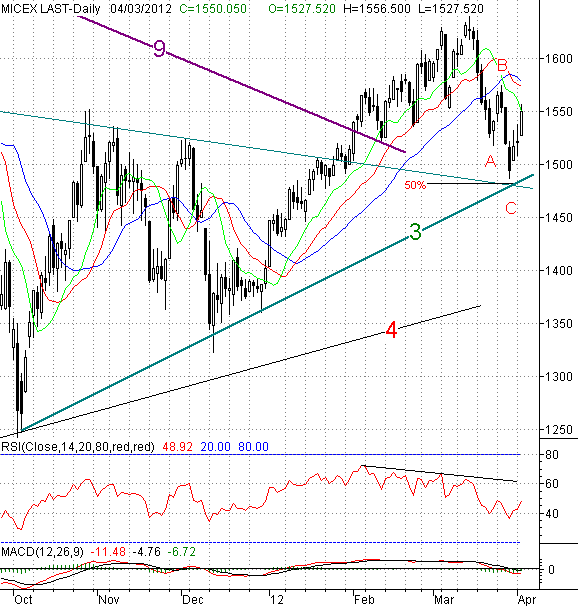The height and width of the screenshot is (608, 578).
Task: Select the low value L=1527.520
Action: click(451, 9)
